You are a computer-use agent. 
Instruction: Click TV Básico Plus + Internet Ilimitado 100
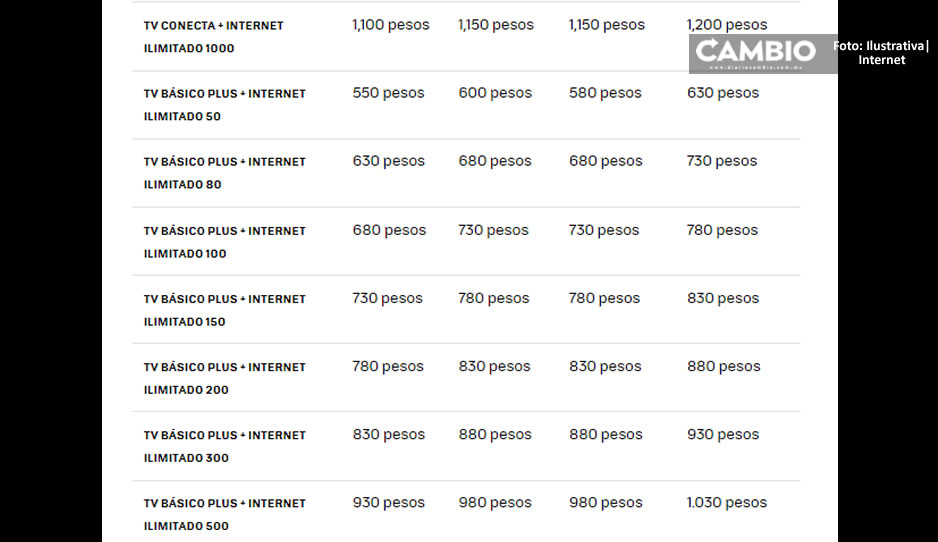tap(224, 242)
